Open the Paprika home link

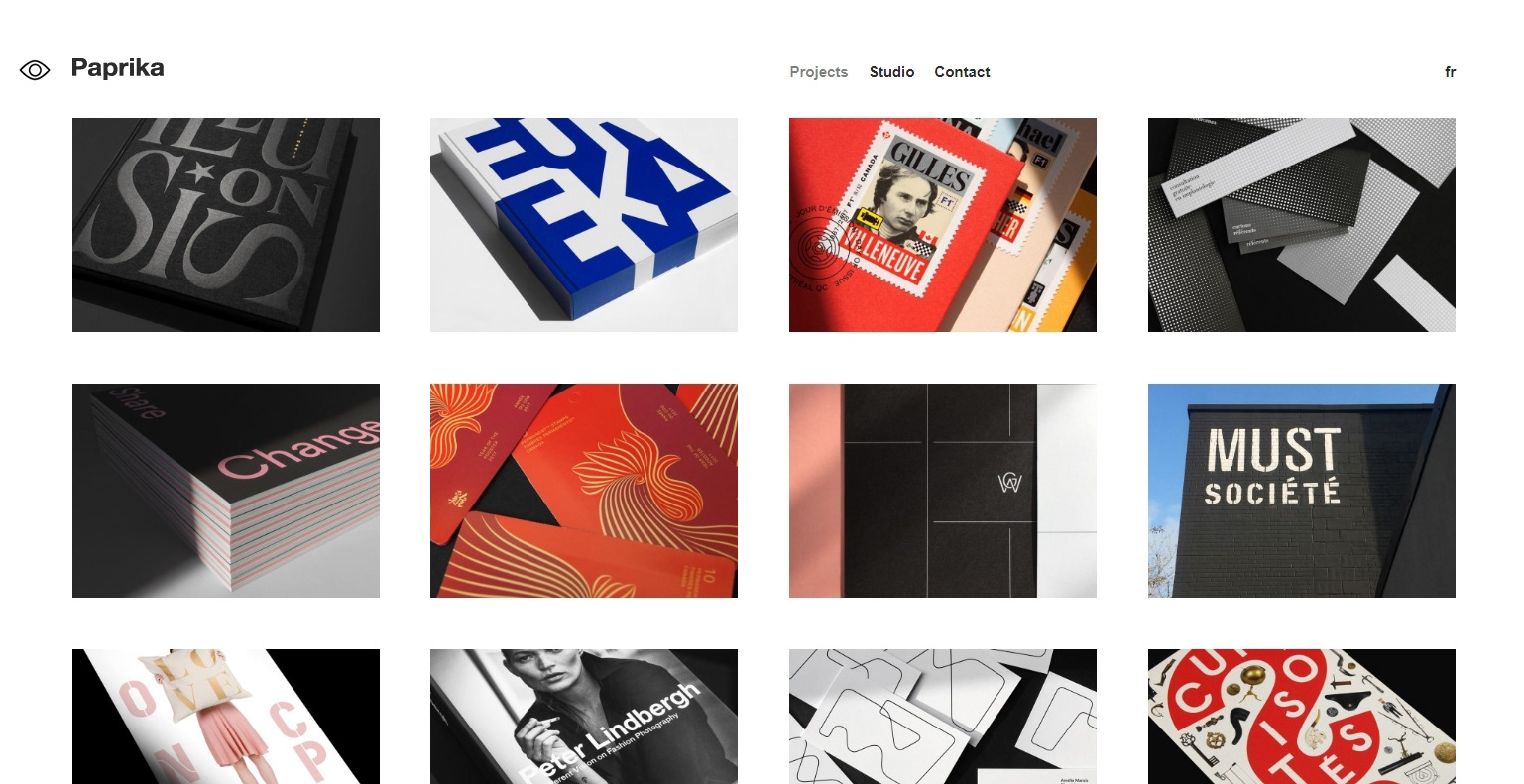pos(117,68)
